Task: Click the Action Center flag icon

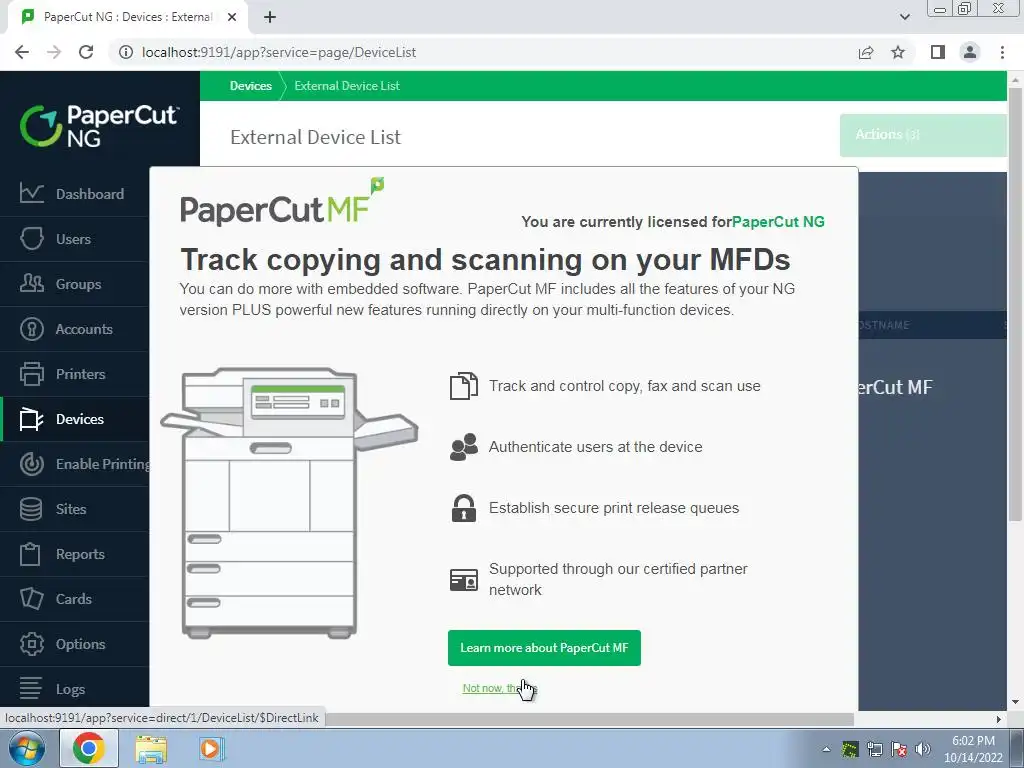Action: pyautogui.click(x=899, y=749)
